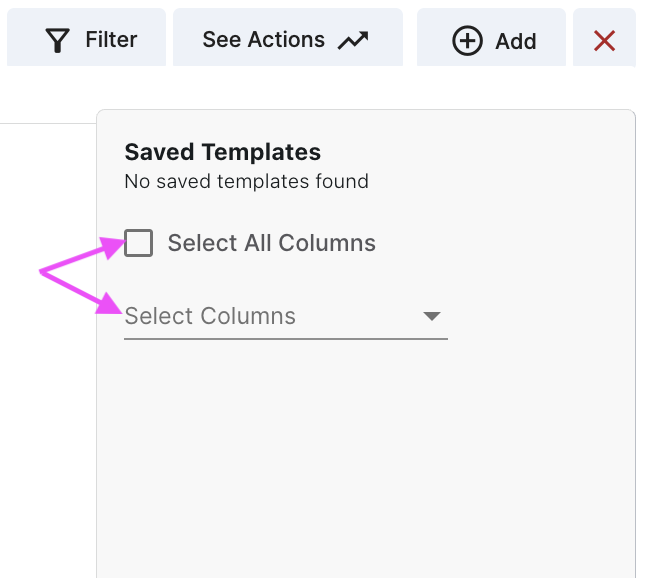Screen dimensions: 646x578
Task: Click the trending arrow icon in See Actions
Action: pyautogui.click(x=353, y=40)
